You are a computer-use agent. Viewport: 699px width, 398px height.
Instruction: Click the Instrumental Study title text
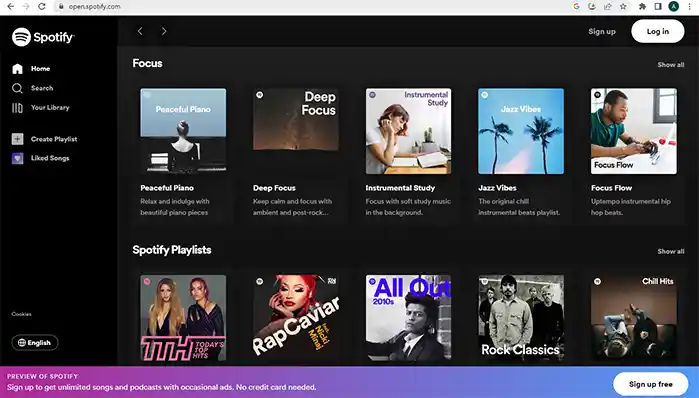pyautogui.click(x=400, y=188)
